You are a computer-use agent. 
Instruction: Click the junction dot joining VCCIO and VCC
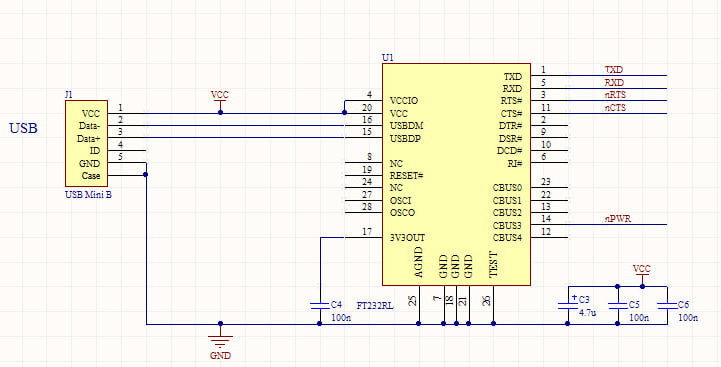(344, 113)
